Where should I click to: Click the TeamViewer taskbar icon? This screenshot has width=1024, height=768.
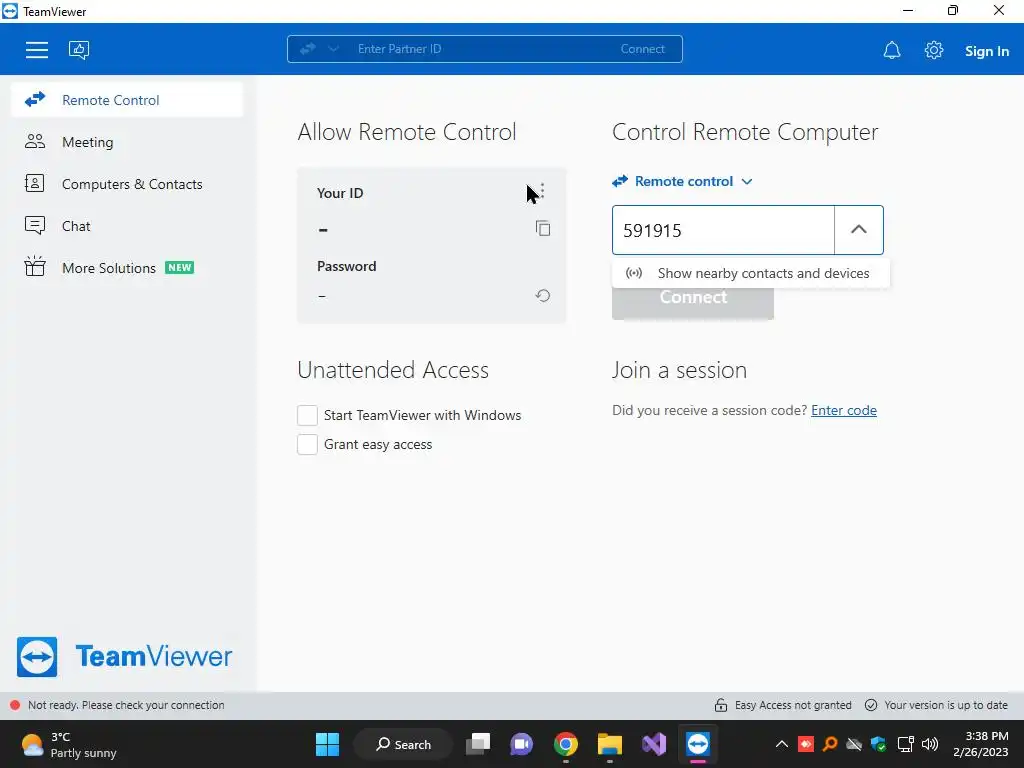pyautogui.click(x=697, y=744)
